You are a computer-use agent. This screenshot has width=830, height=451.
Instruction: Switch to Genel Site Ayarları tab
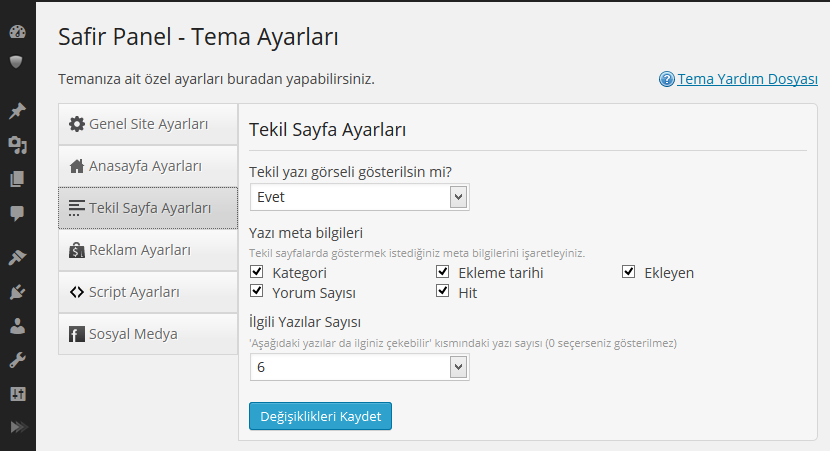[148, 124]
